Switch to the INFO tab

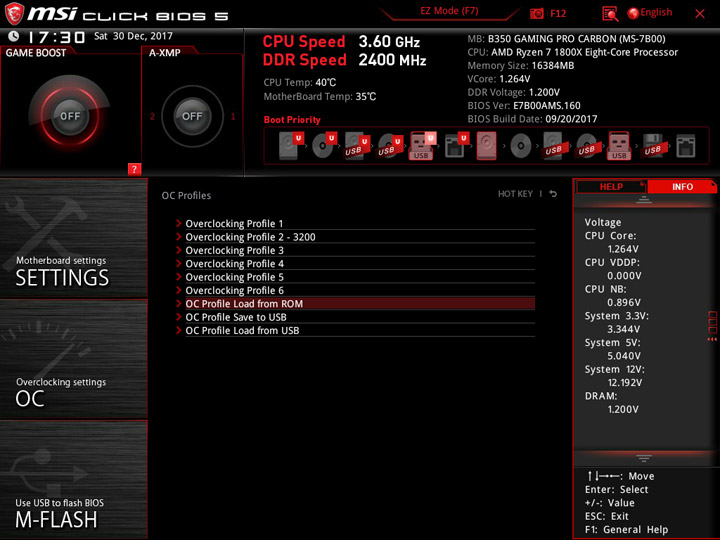[682, 186]
